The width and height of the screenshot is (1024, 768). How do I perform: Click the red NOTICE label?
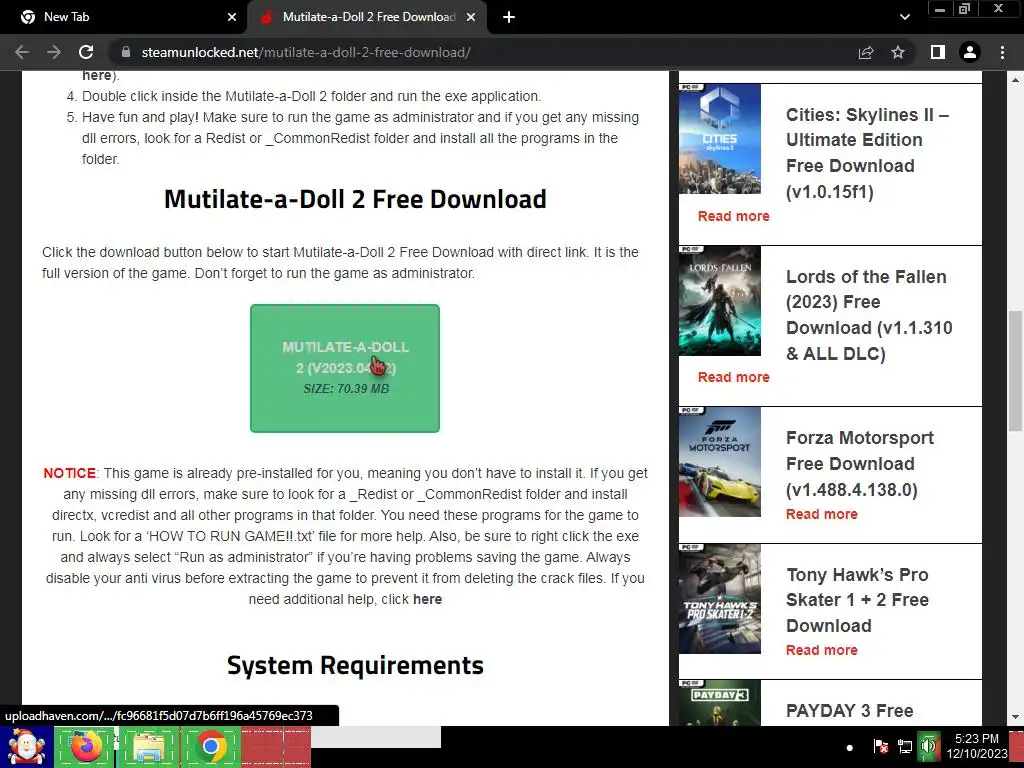click(69, 473)
